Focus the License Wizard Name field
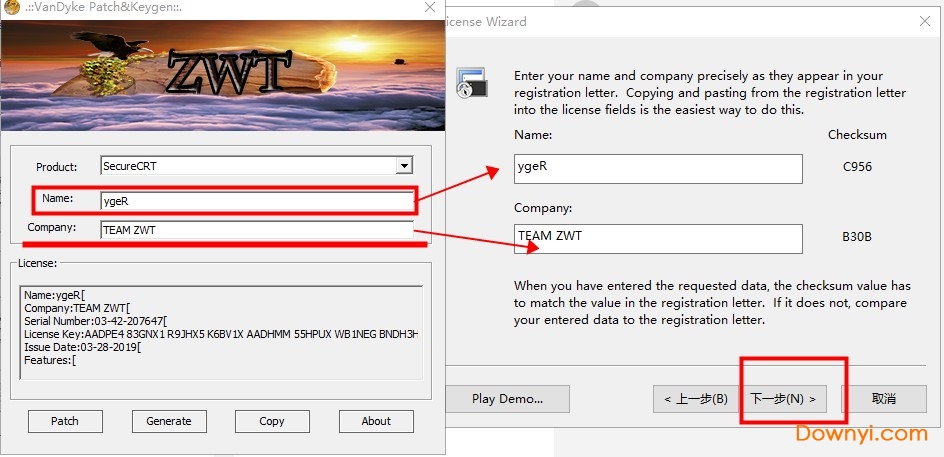The image size is (944, 457). coord(658,168)
